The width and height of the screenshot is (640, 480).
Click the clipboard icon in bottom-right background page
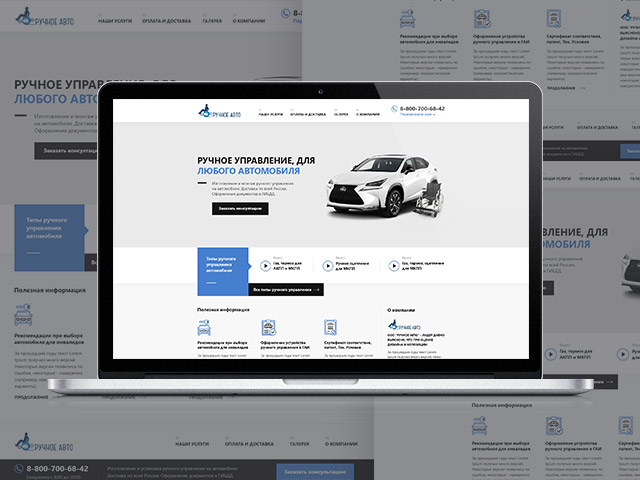(x=554, y=426)
